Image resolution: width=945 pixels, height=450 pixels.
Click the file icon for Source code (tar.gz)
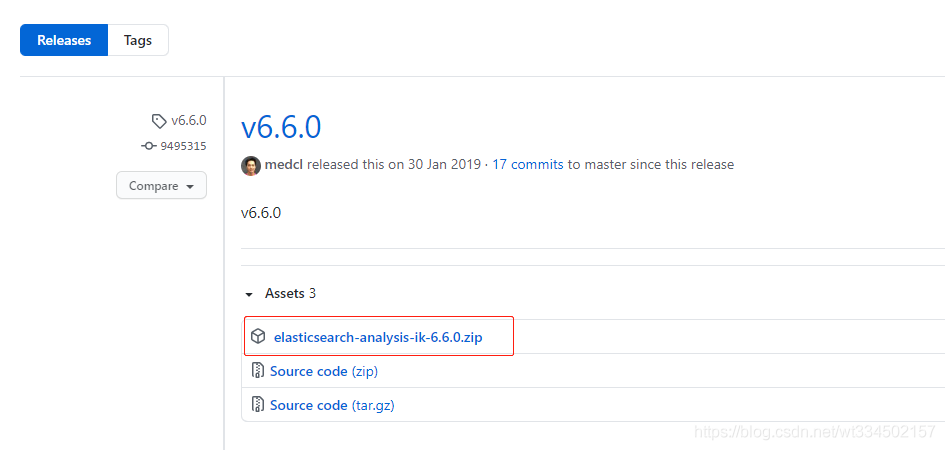click(258, 405)
